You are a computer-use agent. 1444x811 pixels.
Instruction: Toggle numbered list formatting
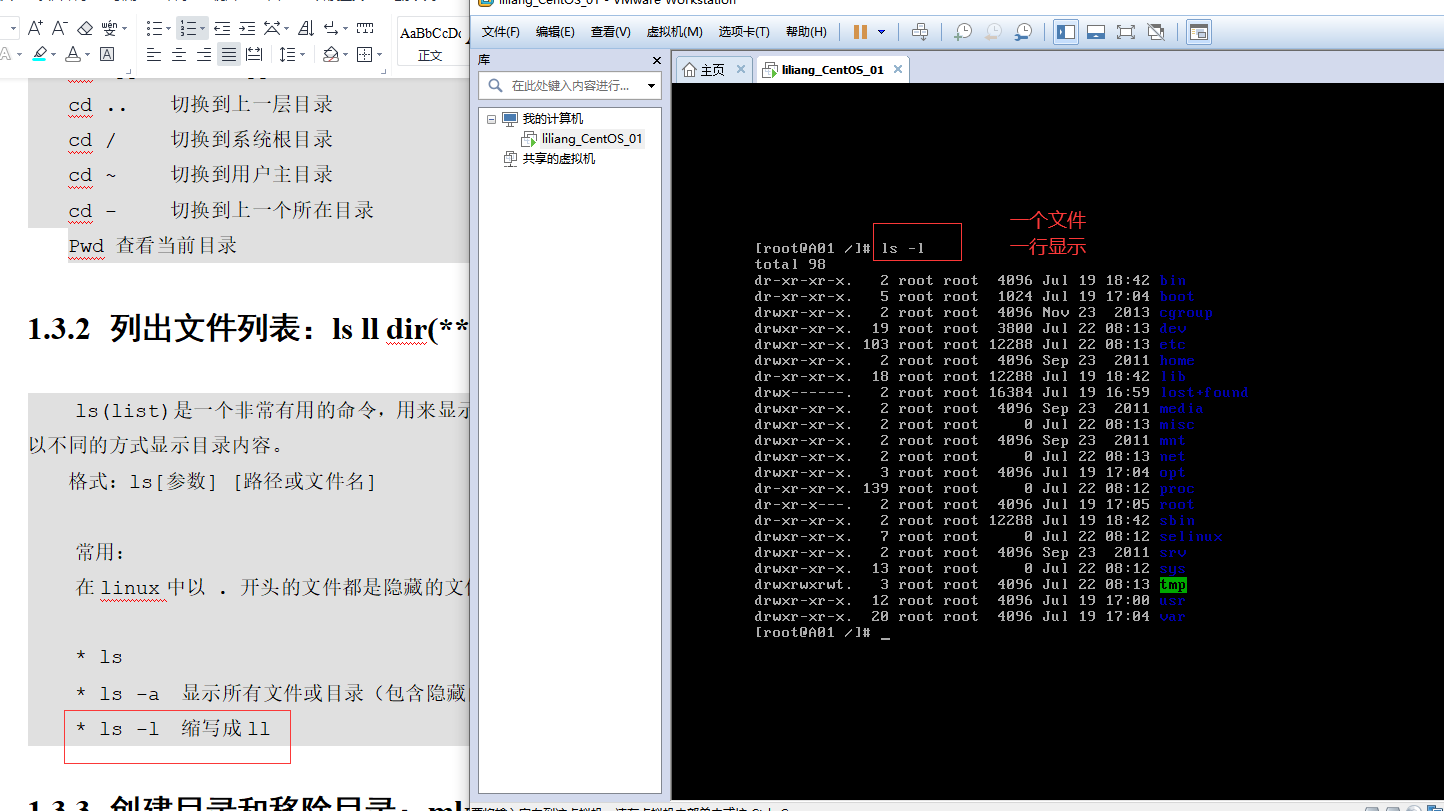pyautogui.click(x=187, y=28)
